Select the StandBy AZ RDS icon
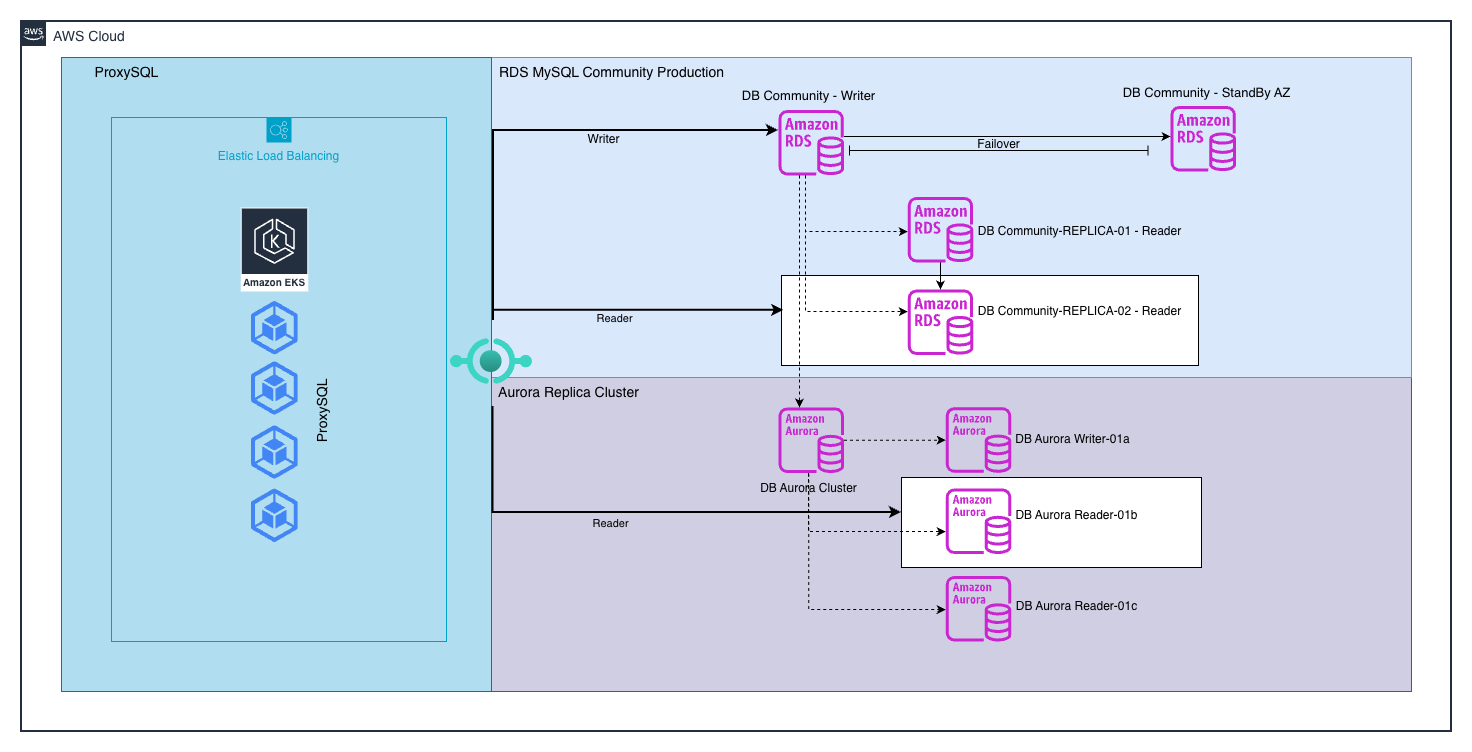The image size is (1472, 752). coord(1203,139)
